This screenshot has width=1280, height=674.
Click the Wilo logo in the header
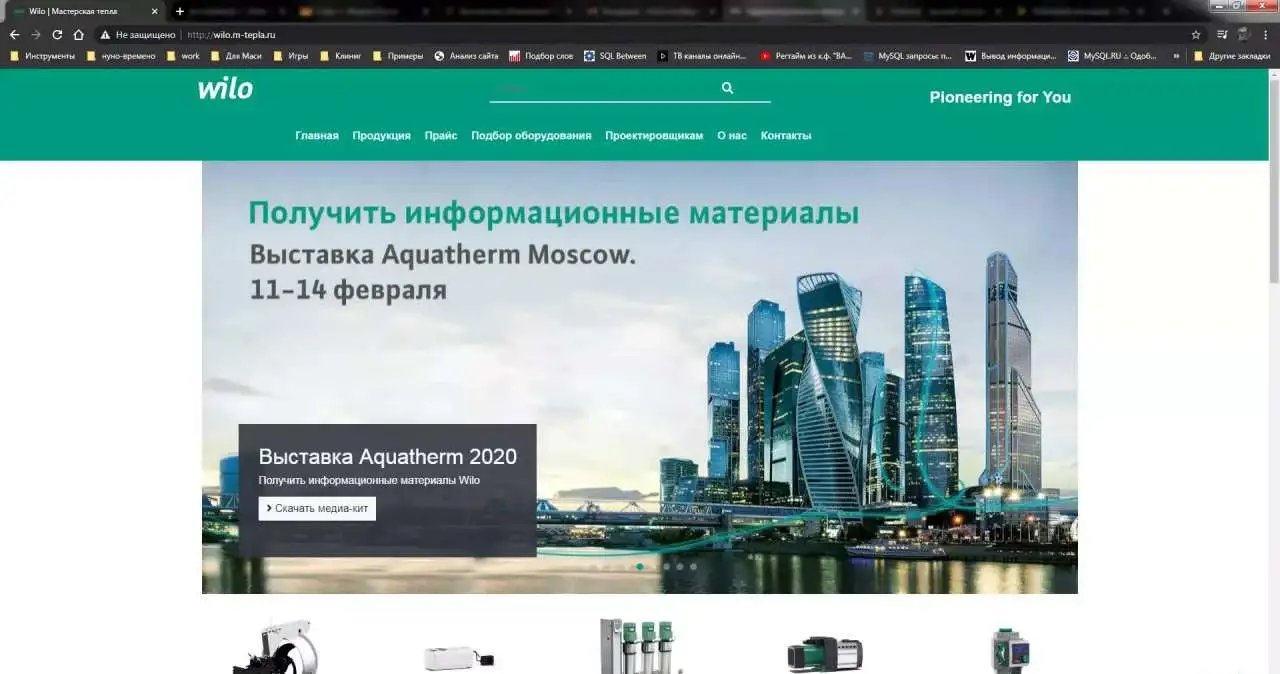[x=225, y=88]
